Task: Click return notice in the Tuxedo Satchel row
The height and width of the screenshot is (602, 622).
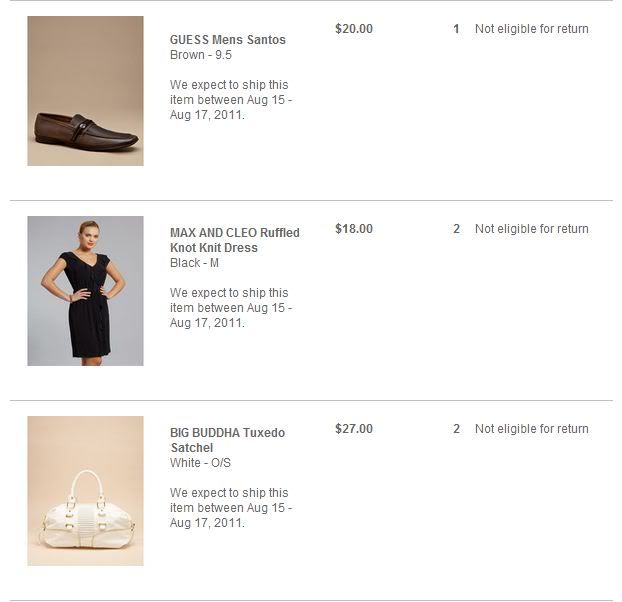Action: coord(531,429)
